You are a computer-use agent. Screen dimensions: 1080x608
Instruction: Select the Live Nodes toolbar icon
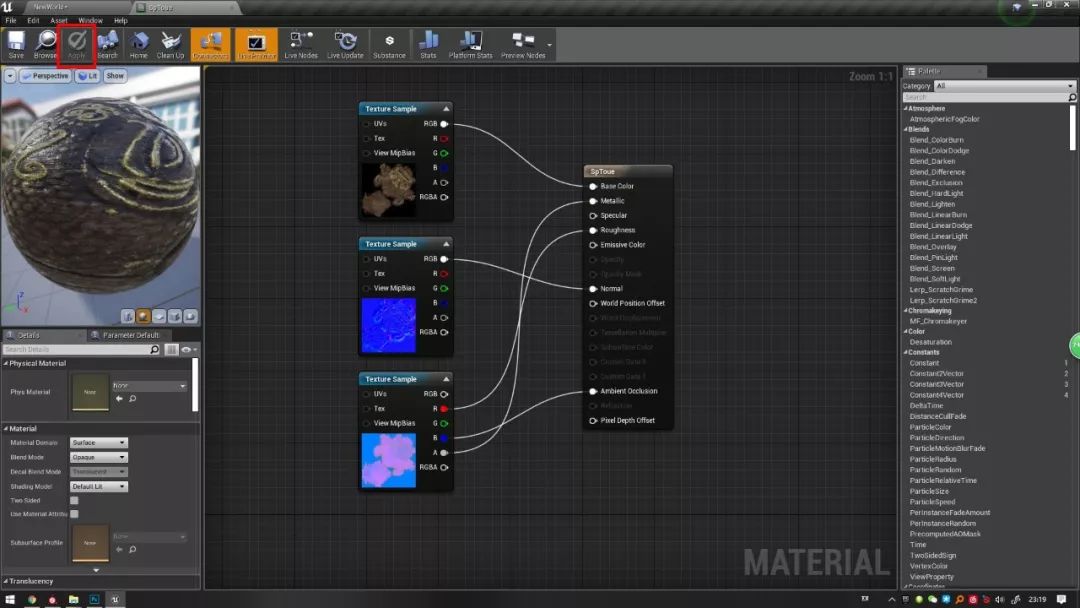click(x=300, y=44)
